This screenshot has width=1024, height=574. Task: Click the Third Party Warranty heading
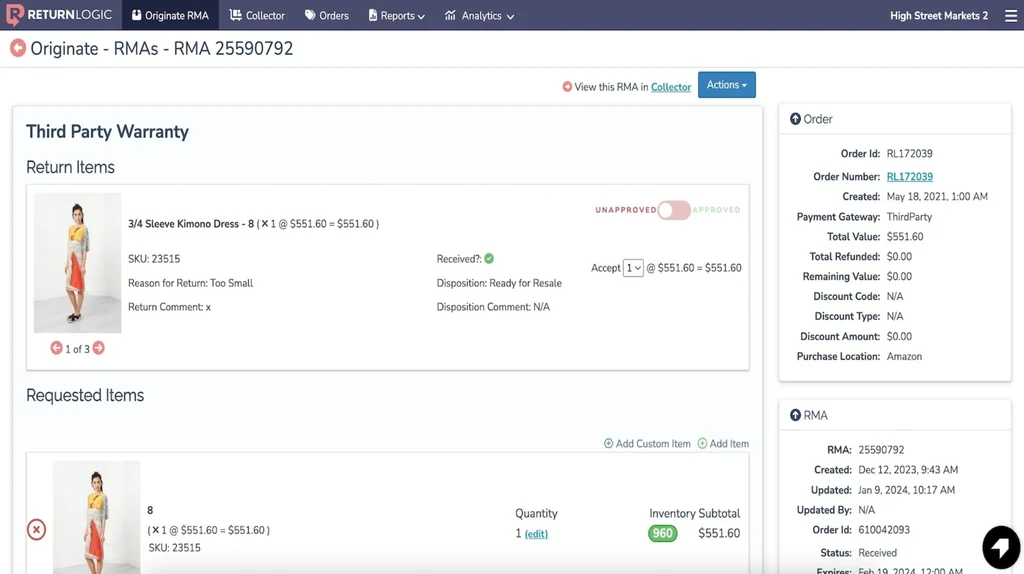(x=107, y=131)
